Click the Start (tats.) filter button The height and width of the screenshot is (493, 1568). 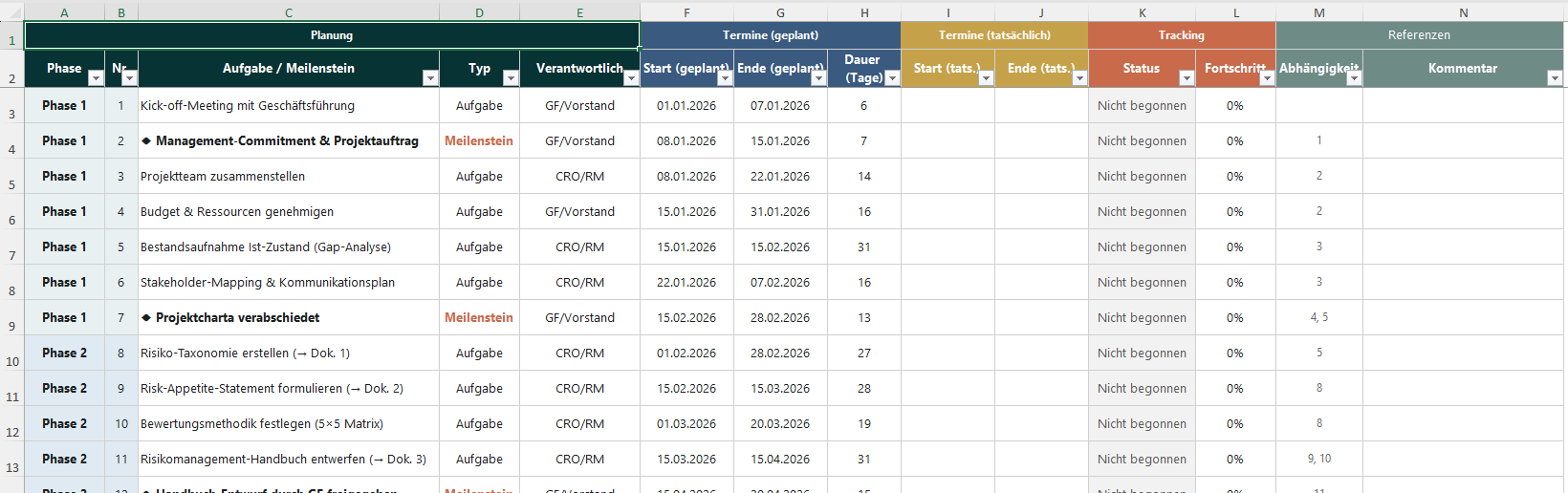[986, 78]
